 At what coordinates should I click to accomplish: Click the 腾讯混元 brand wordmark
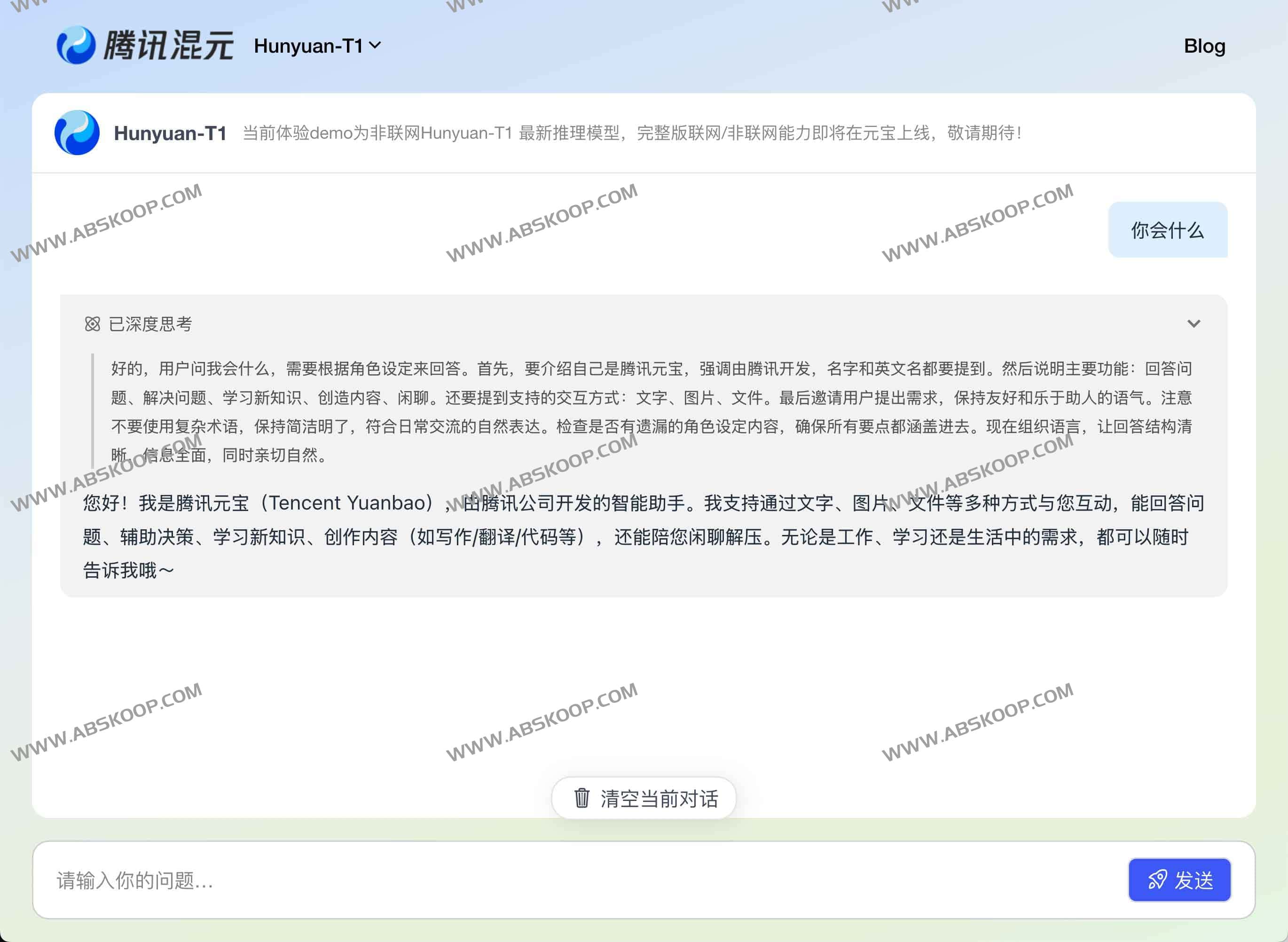click(168, 46)
